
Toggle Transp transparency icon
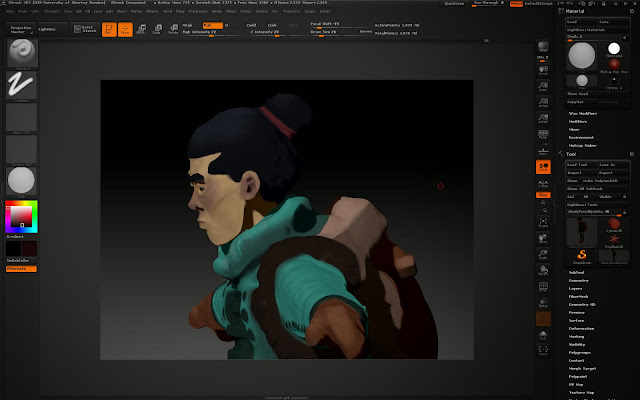pyautogui.click(x=543, y=303)
